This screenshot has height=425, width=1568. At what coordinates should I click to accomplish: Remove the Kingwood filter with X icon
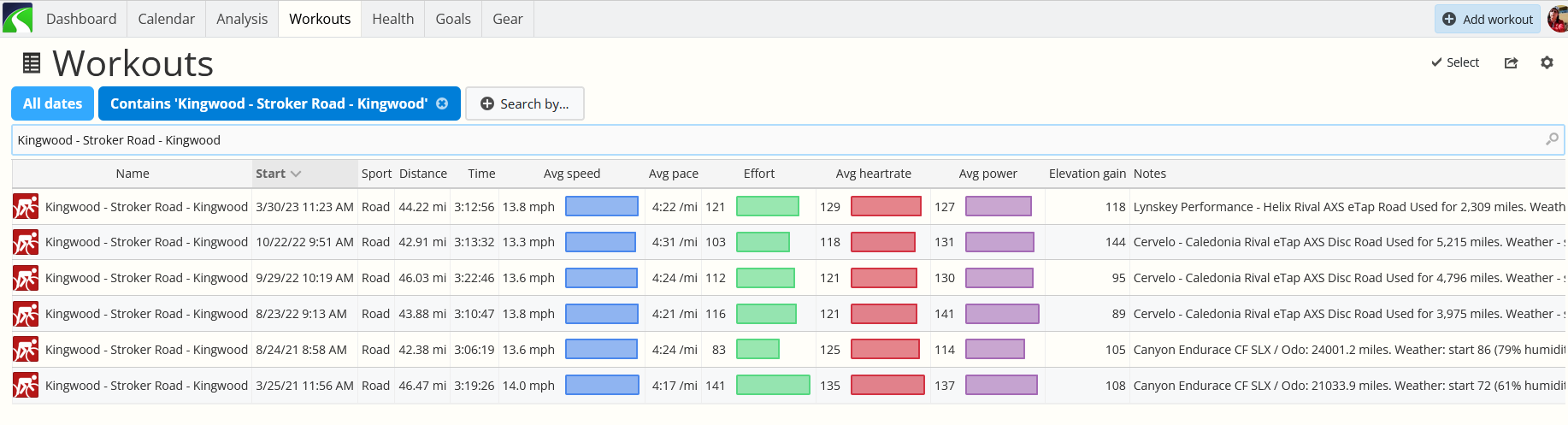point(442,103)
